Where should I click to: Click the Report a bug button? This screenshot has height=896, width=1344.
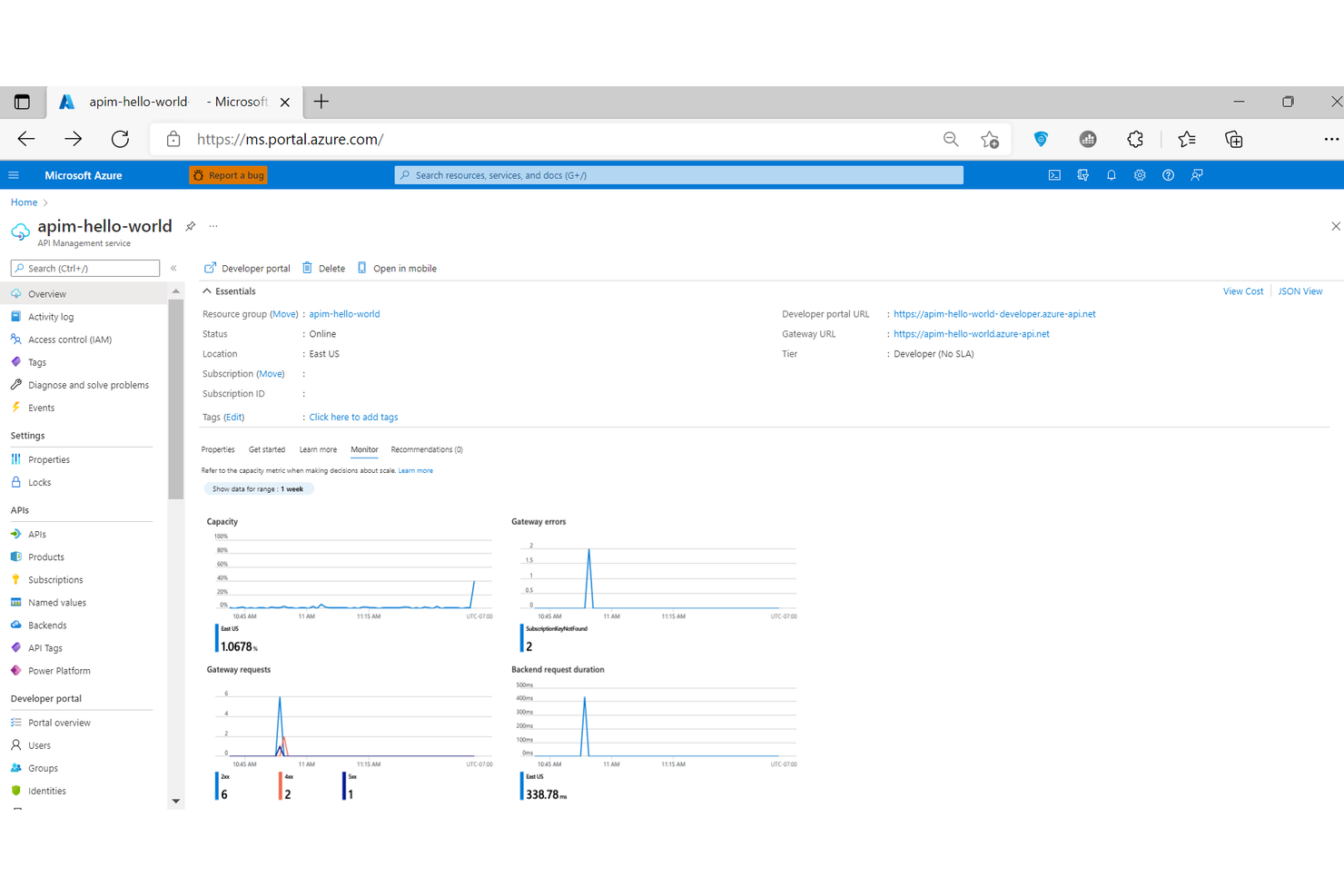point(228,174)
